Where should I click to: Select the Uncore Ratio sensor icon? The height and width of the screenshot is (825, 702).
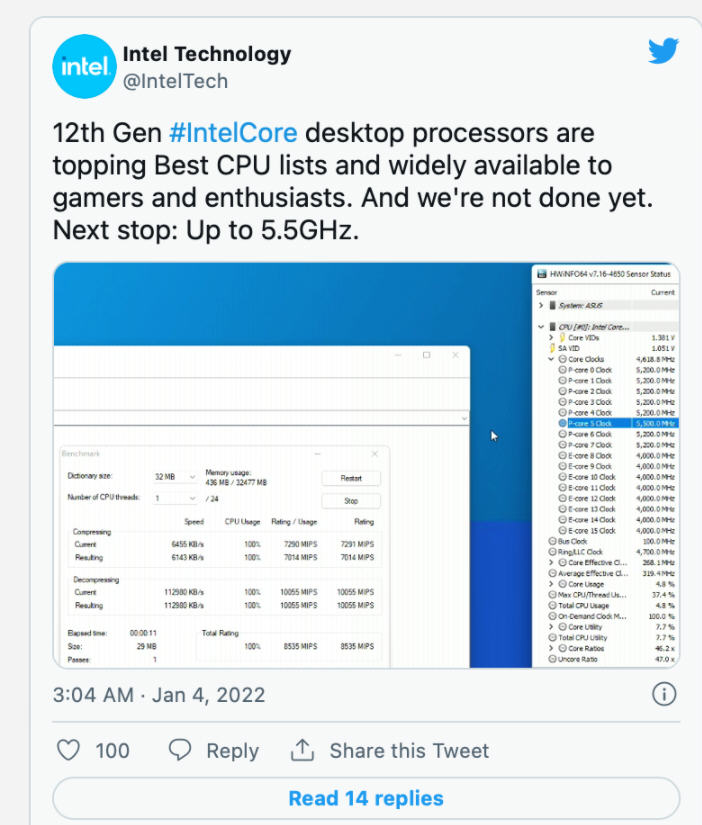550,657
